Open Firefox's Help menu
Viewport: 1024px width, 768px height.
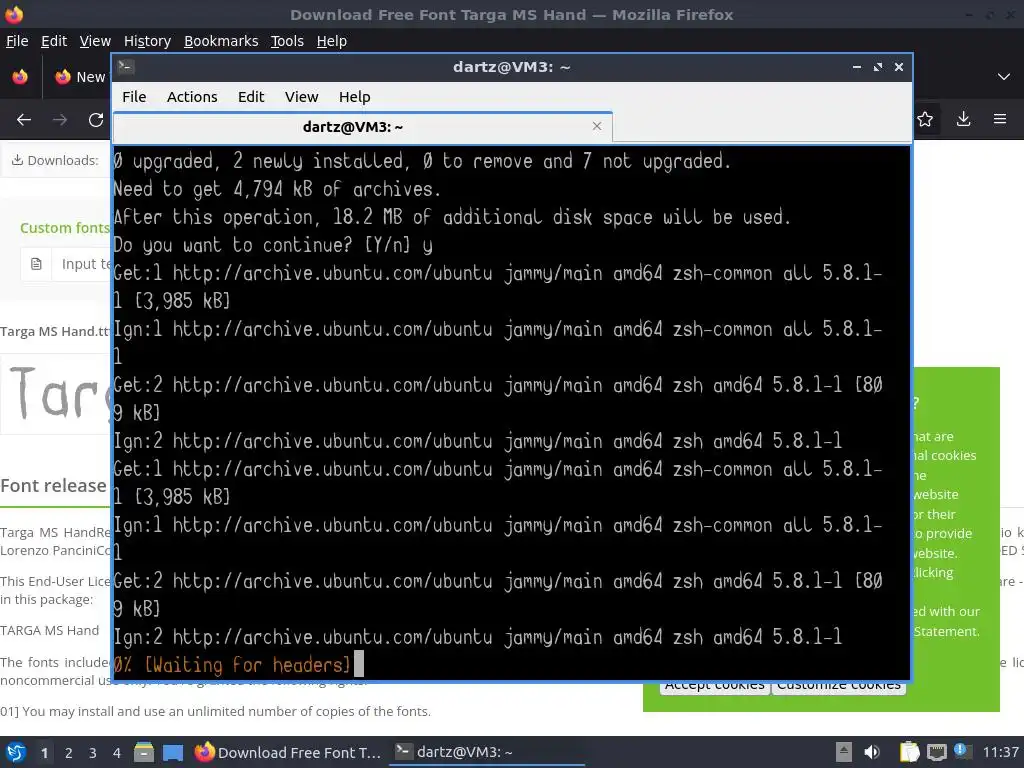click(x=332, y=41)
